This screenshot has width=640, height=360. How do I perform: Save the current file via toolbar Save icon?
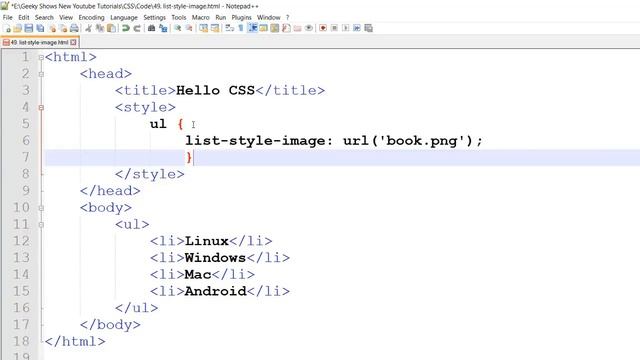coord(29,28)
